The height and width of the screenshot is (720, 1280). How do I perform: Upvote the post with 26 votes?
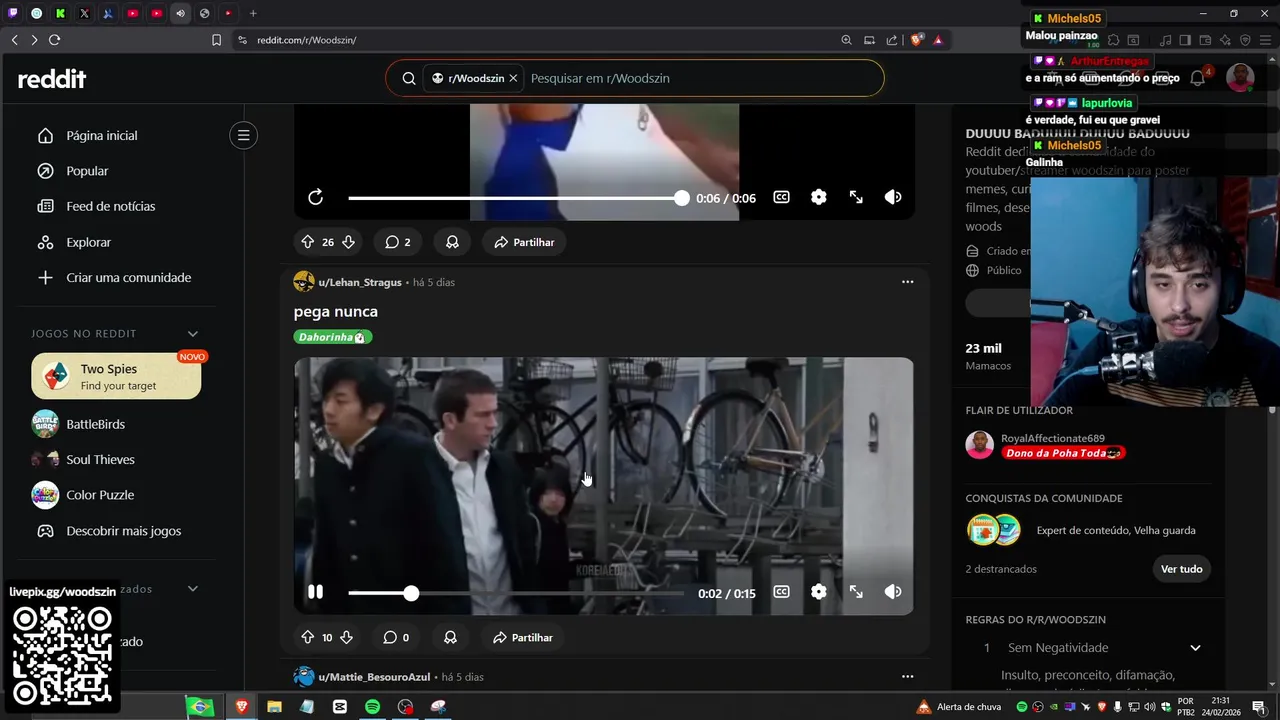[308, 242]
